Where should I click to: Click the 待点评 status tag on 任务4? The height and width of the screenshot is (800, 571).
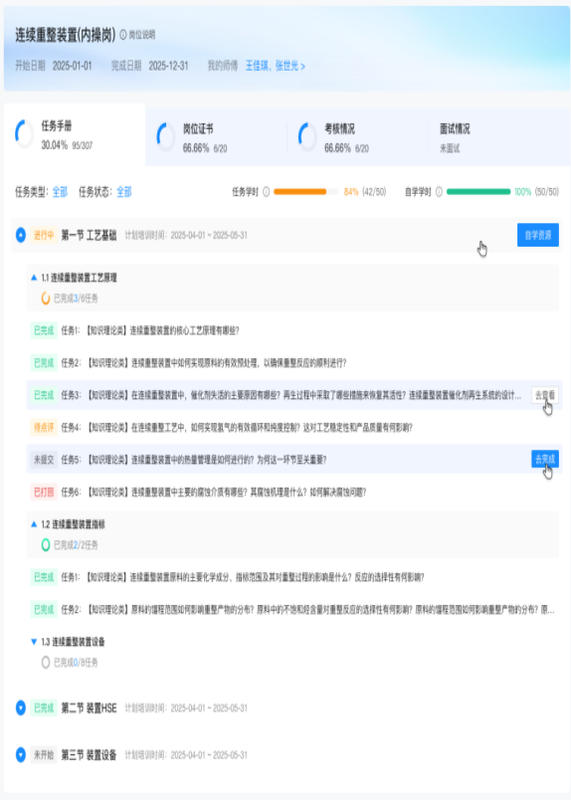[x=43, y=428]
